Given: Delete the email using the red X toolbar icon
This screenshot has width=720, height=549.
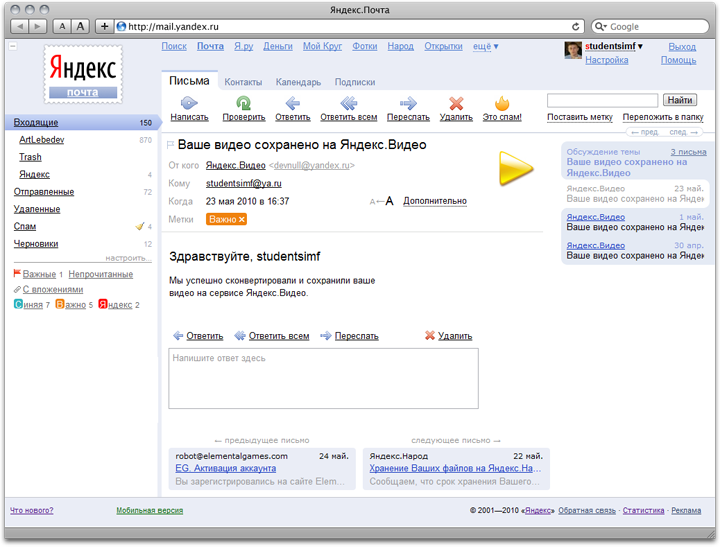Looking at the screenshot, I should [x=456, y=103].
